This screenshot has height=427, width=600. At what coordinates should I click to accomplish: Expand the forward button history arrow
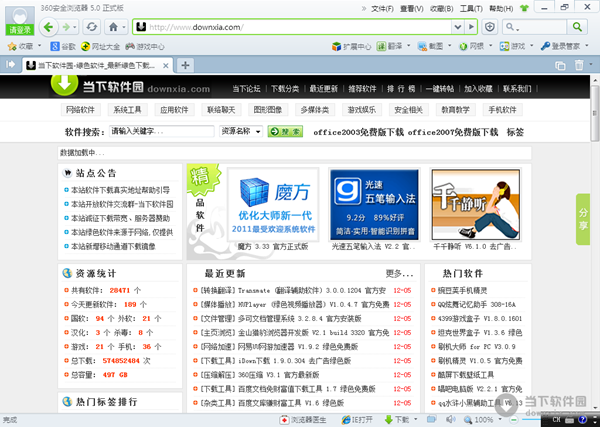[x=75, y=27]
